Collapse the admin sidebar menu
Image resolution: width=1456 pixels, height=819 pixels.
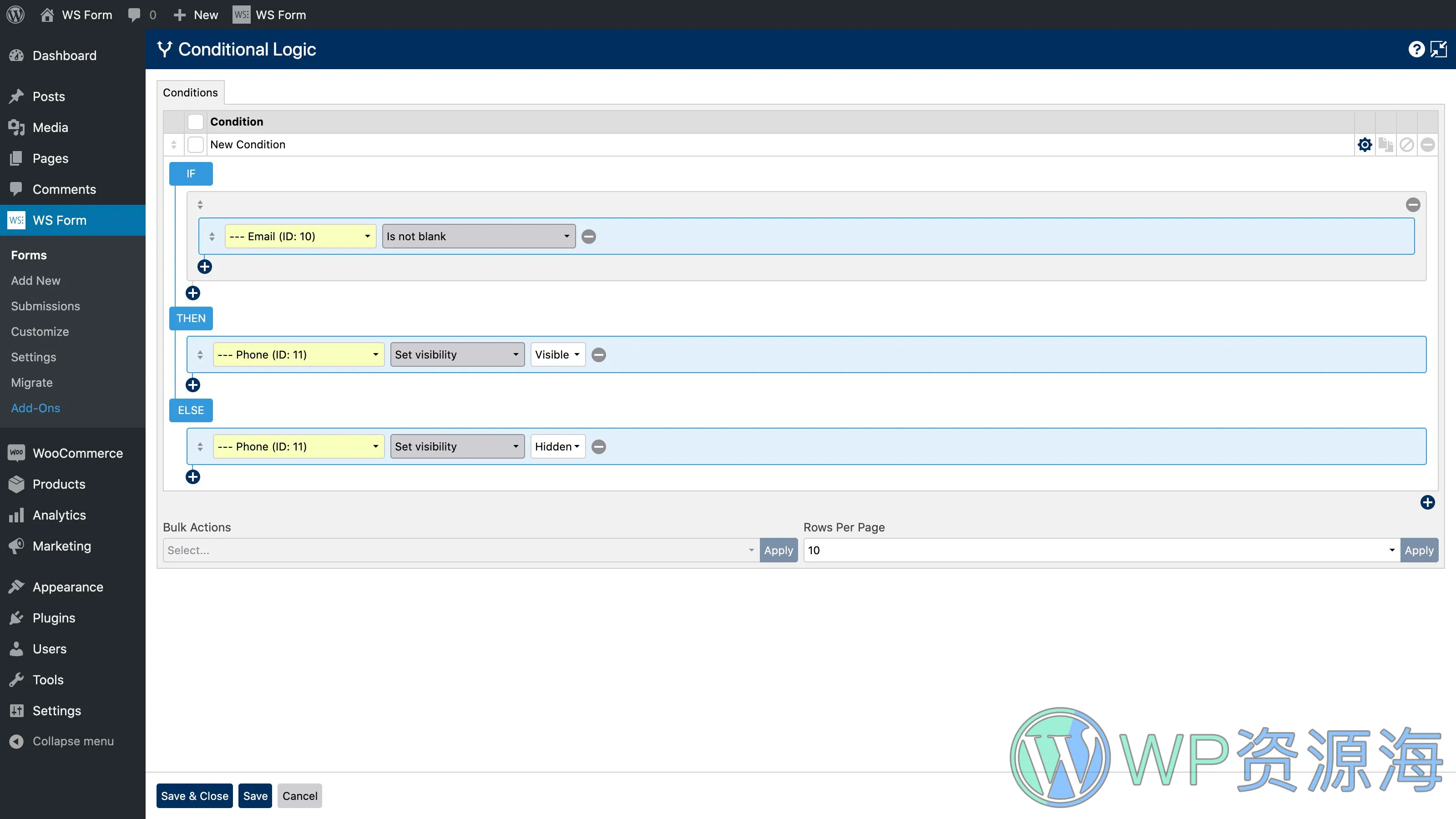point(73,741)
